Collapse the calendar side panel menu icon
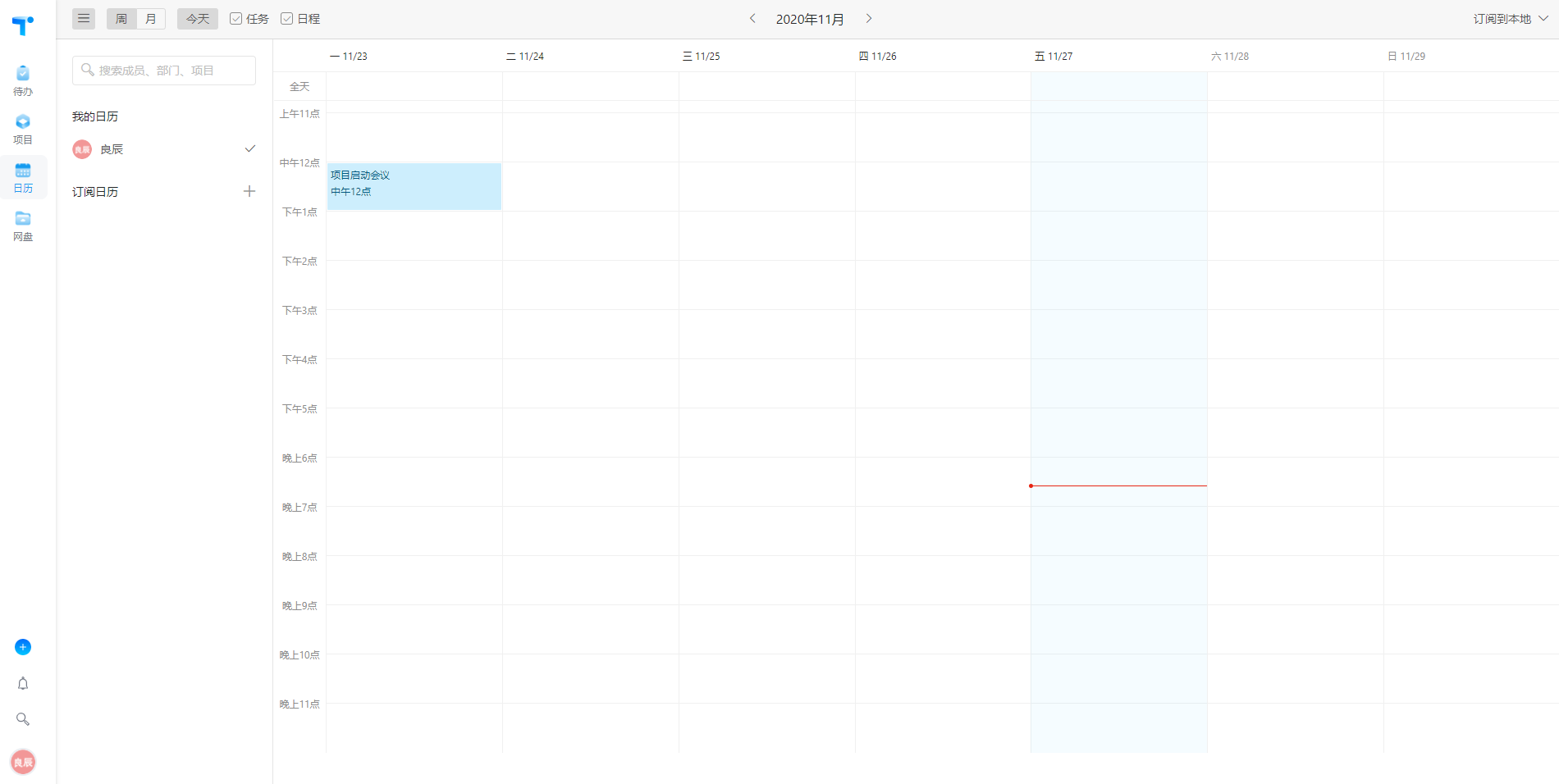The image size is (1559, 784). [84, 19]
